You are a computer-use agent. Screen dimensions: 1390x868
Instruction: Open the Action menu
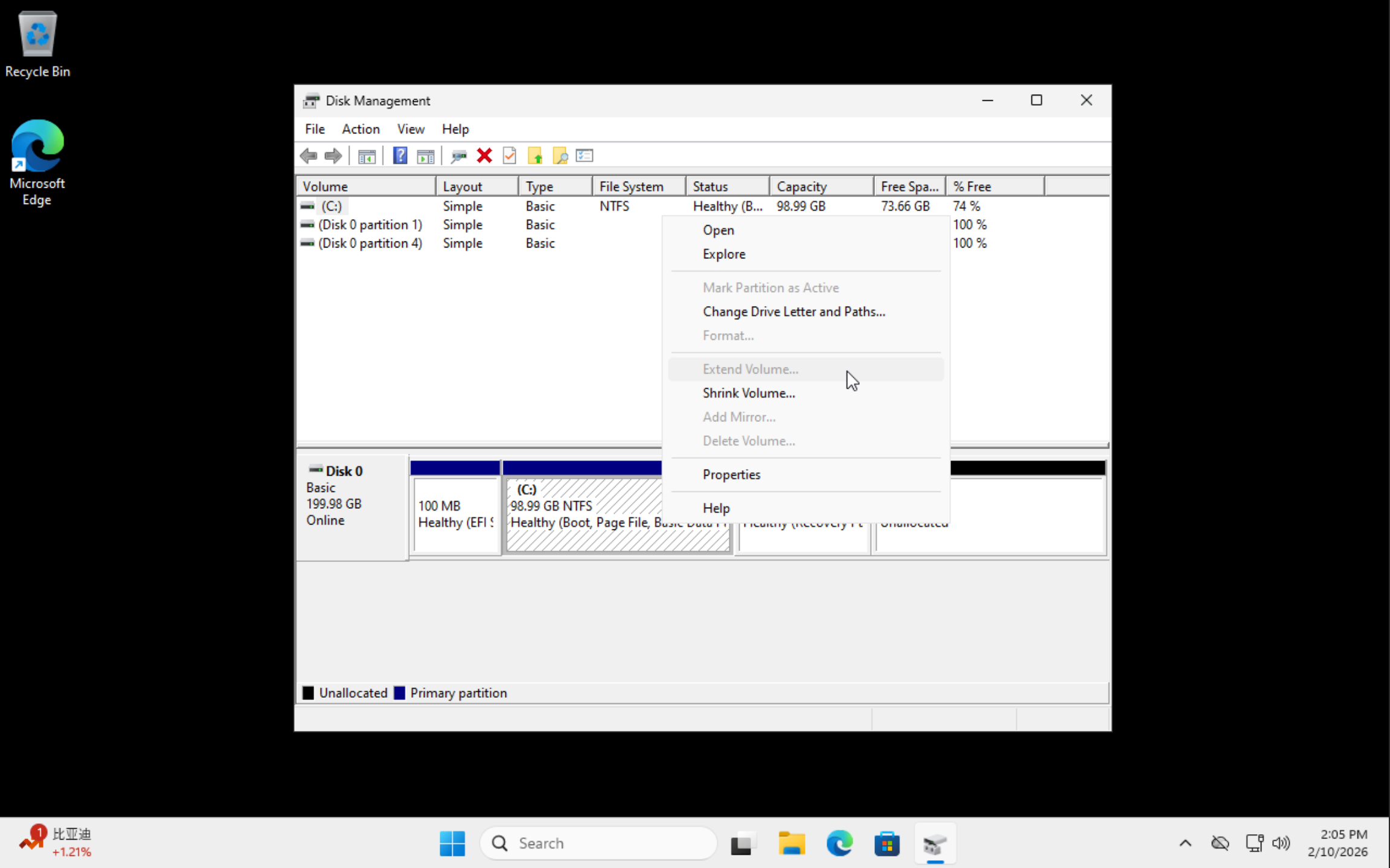tap(360, 129)
